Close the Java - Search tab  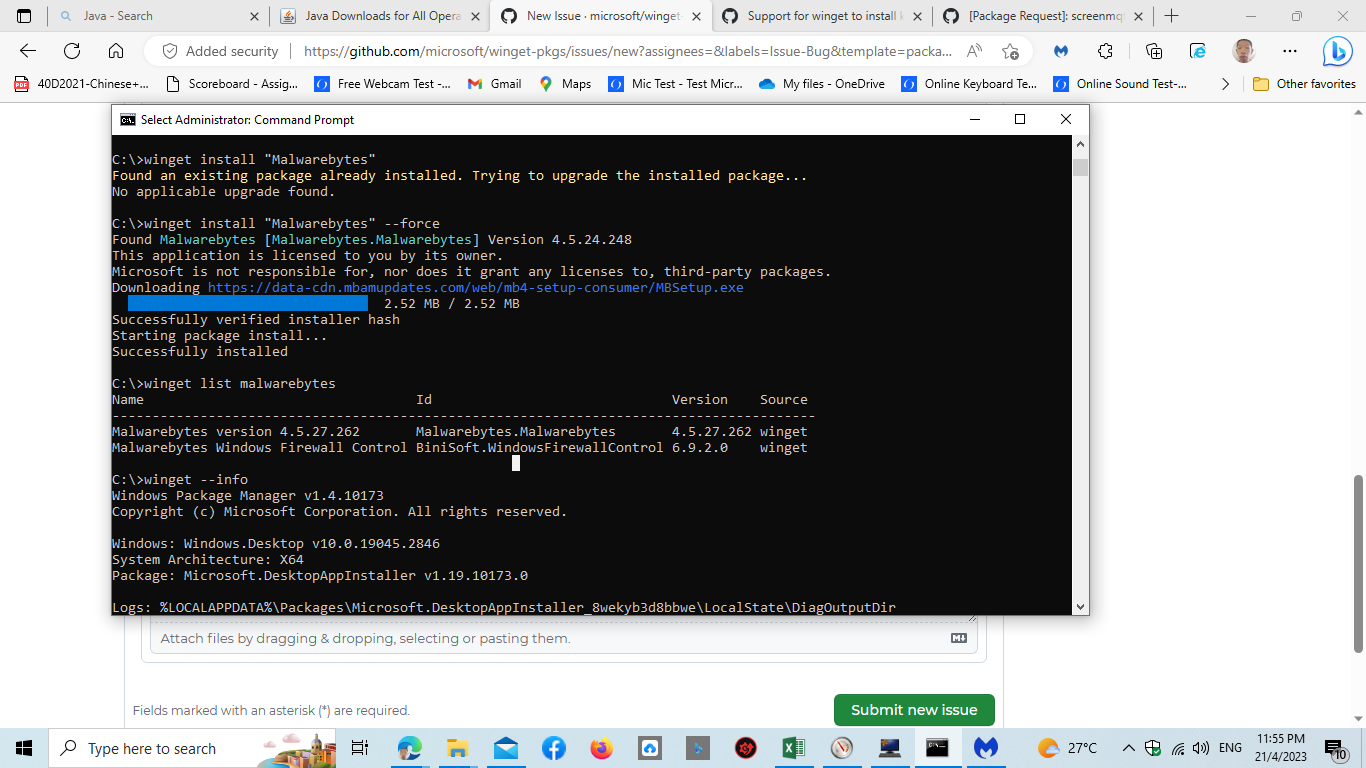click(x=253, y=16)
